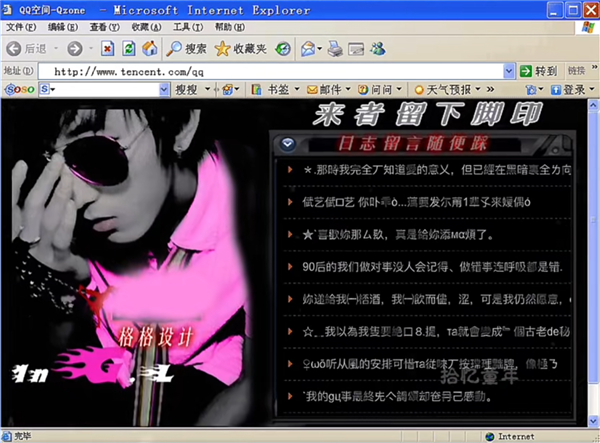The width and height of the screenshot is (600, 443).
Task: Refresh the page with green arrows icon
Action: click(x=129, y=49)
